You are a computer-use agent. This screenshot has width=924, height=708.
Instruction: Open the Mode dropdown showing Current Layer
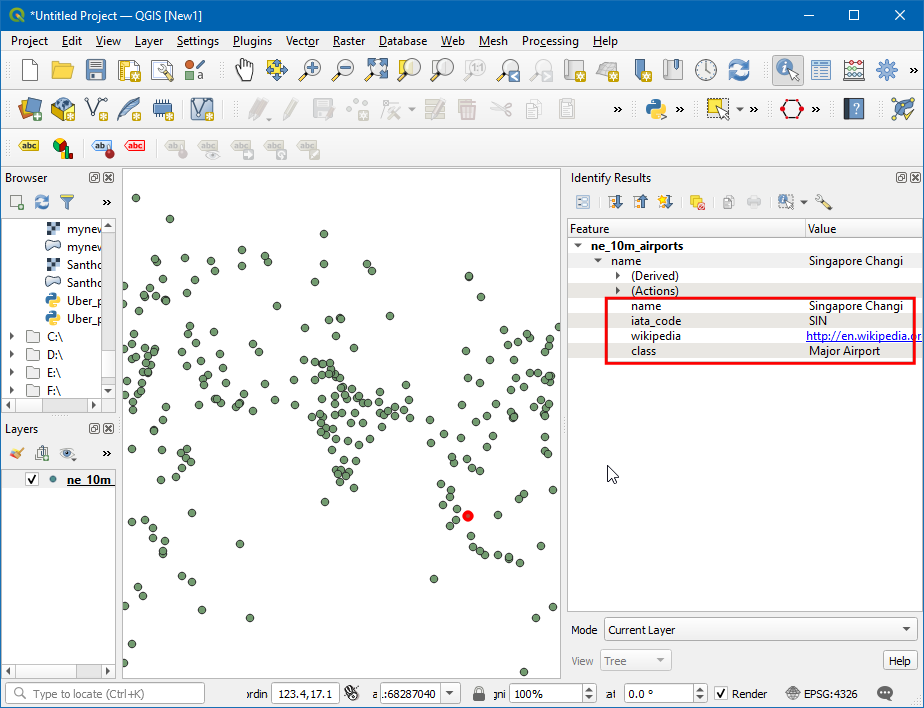tap(759, 630)
